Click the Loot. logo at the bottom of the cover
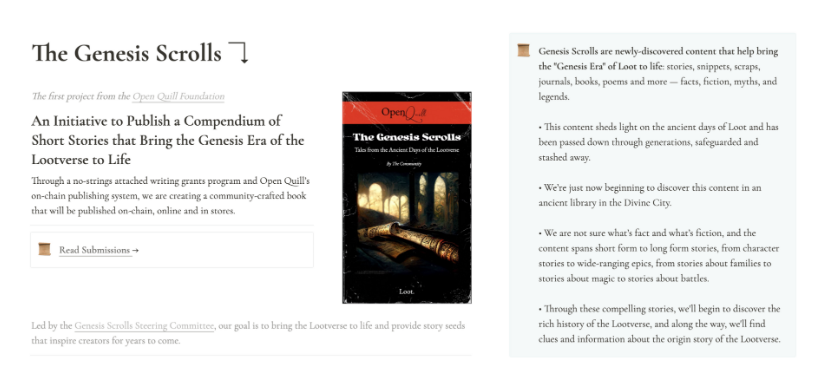 (406, 292)
